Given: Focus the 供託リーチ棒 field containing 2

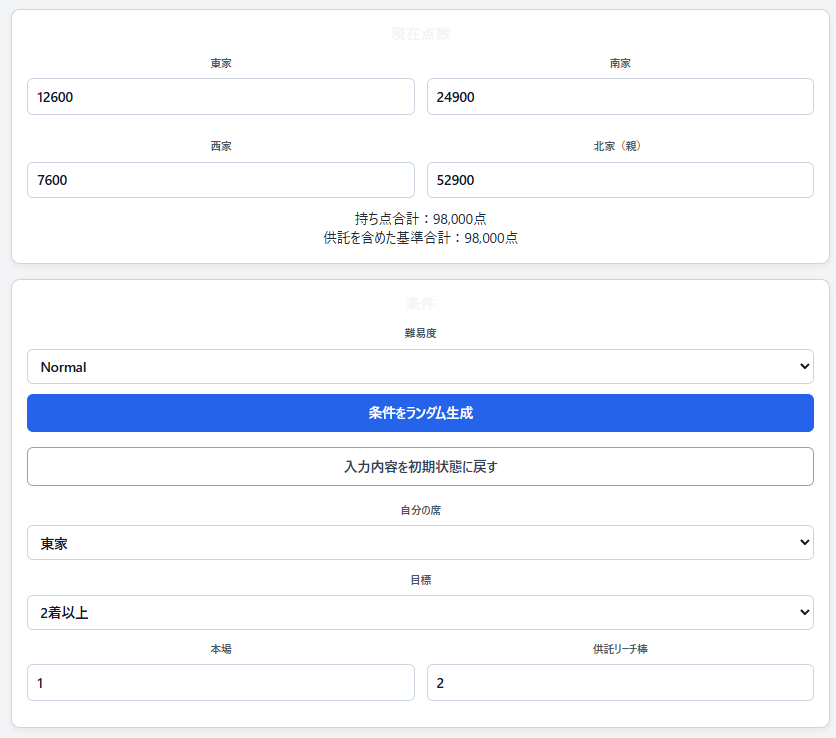Looking at the screenshot, I should point(620,683).
